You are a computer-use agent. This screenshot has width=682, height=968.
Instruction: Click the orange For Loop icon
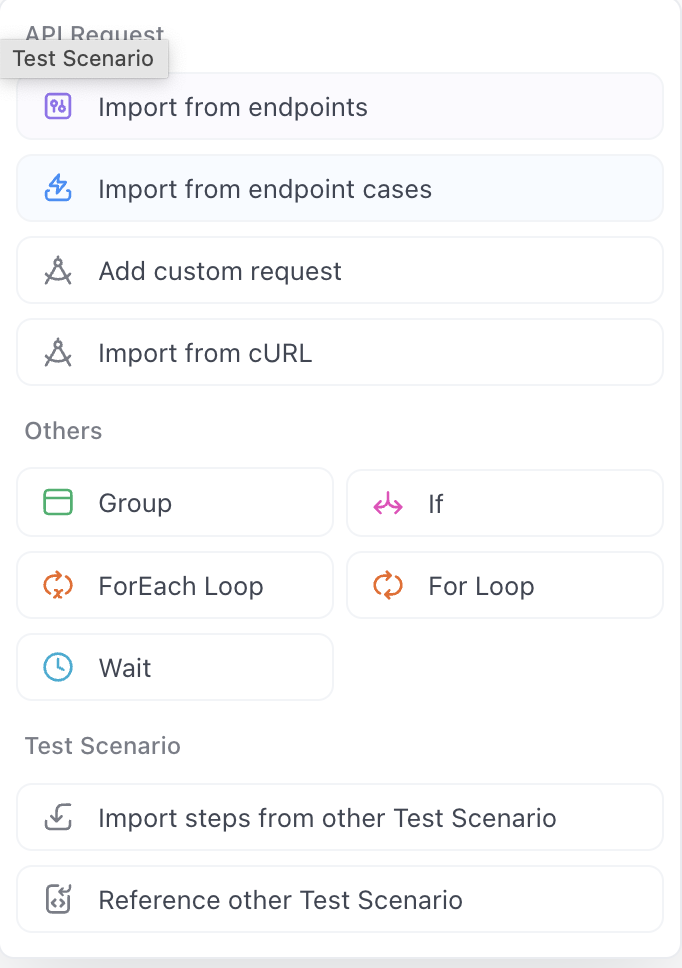tap(388, 585)
